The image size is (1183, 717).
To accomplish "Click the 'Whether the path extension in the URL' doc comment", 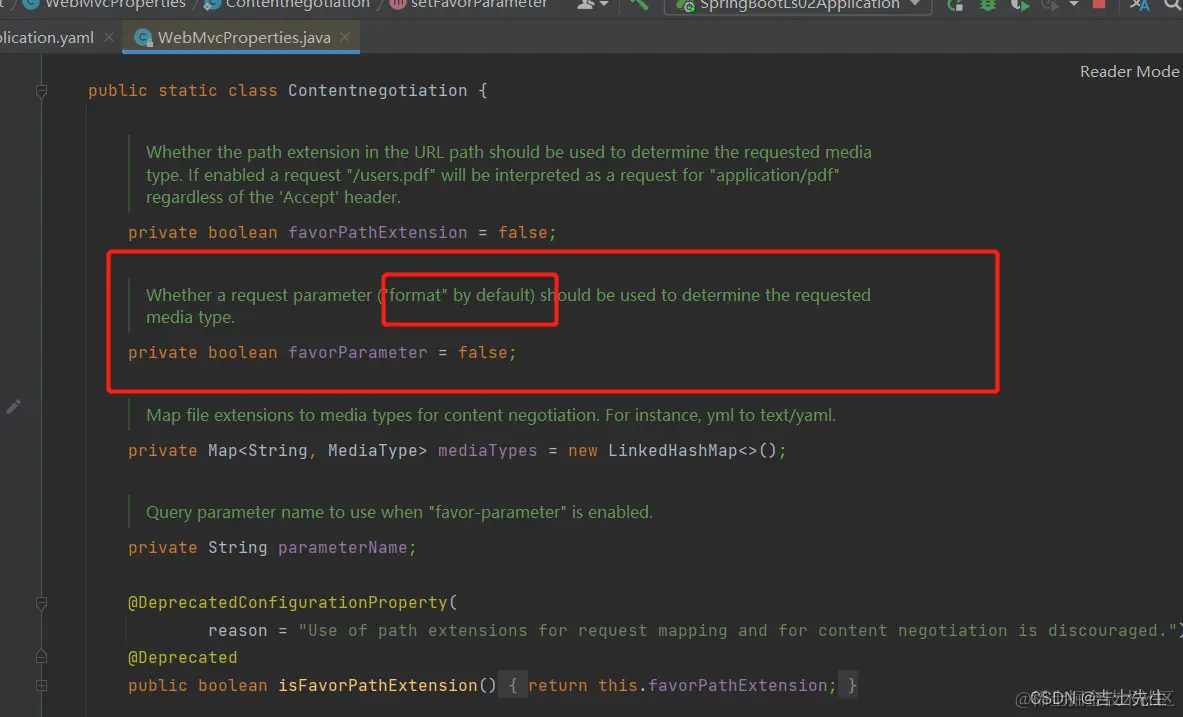I will tap(509, 174).
